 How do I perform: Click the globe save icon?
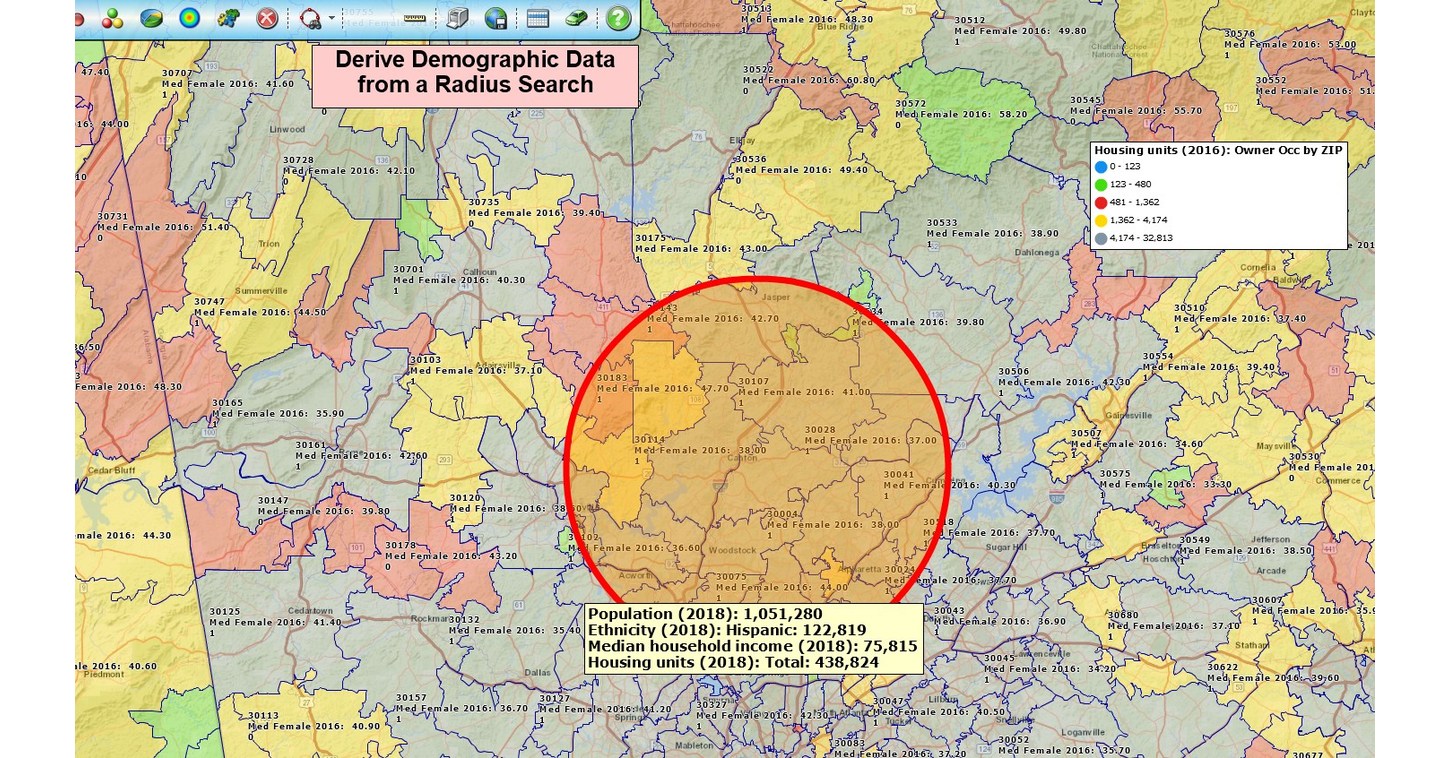point(497,18)
